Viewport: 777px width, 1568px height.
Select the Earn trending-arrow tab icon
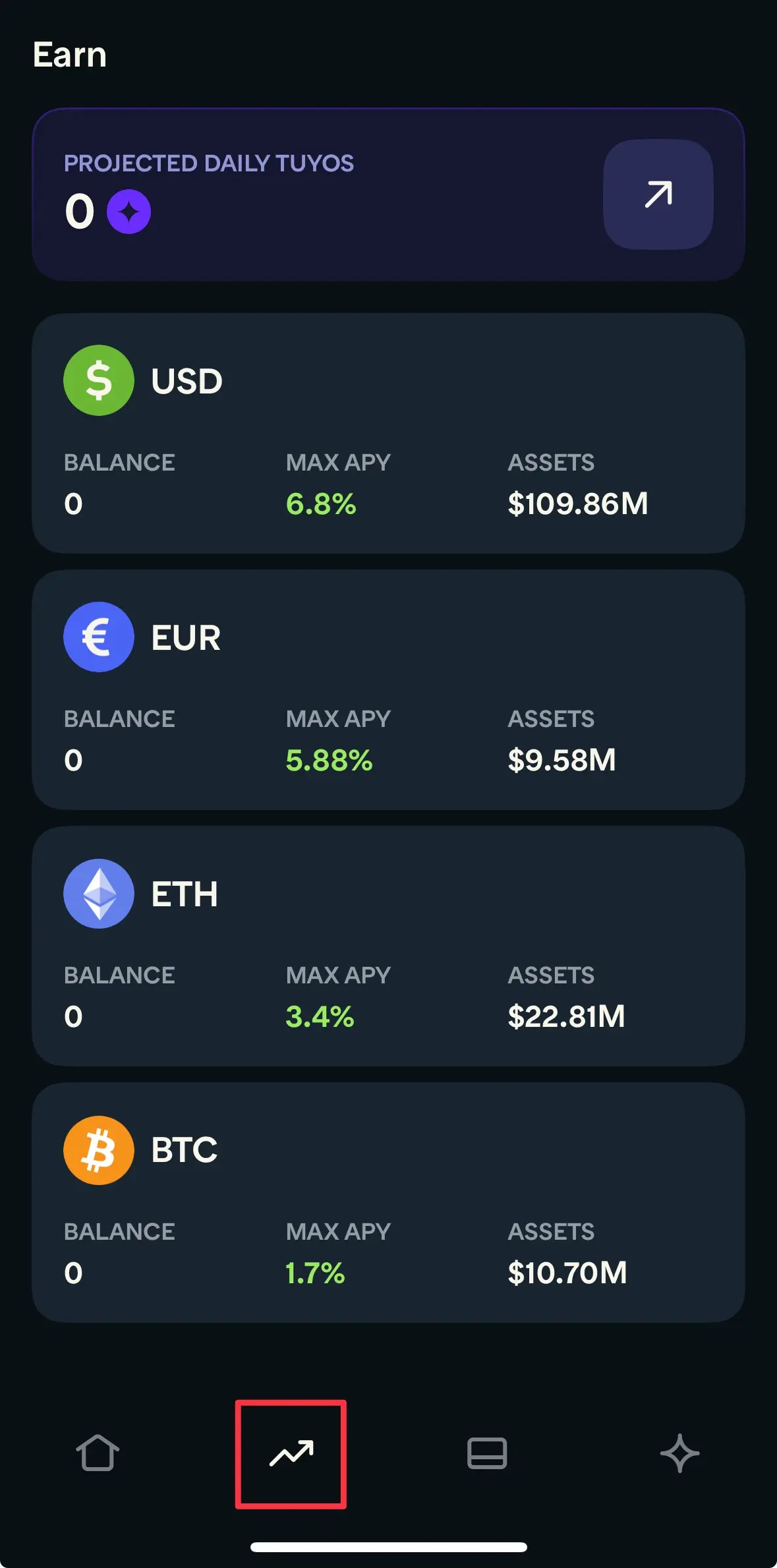click(291, 1453)
